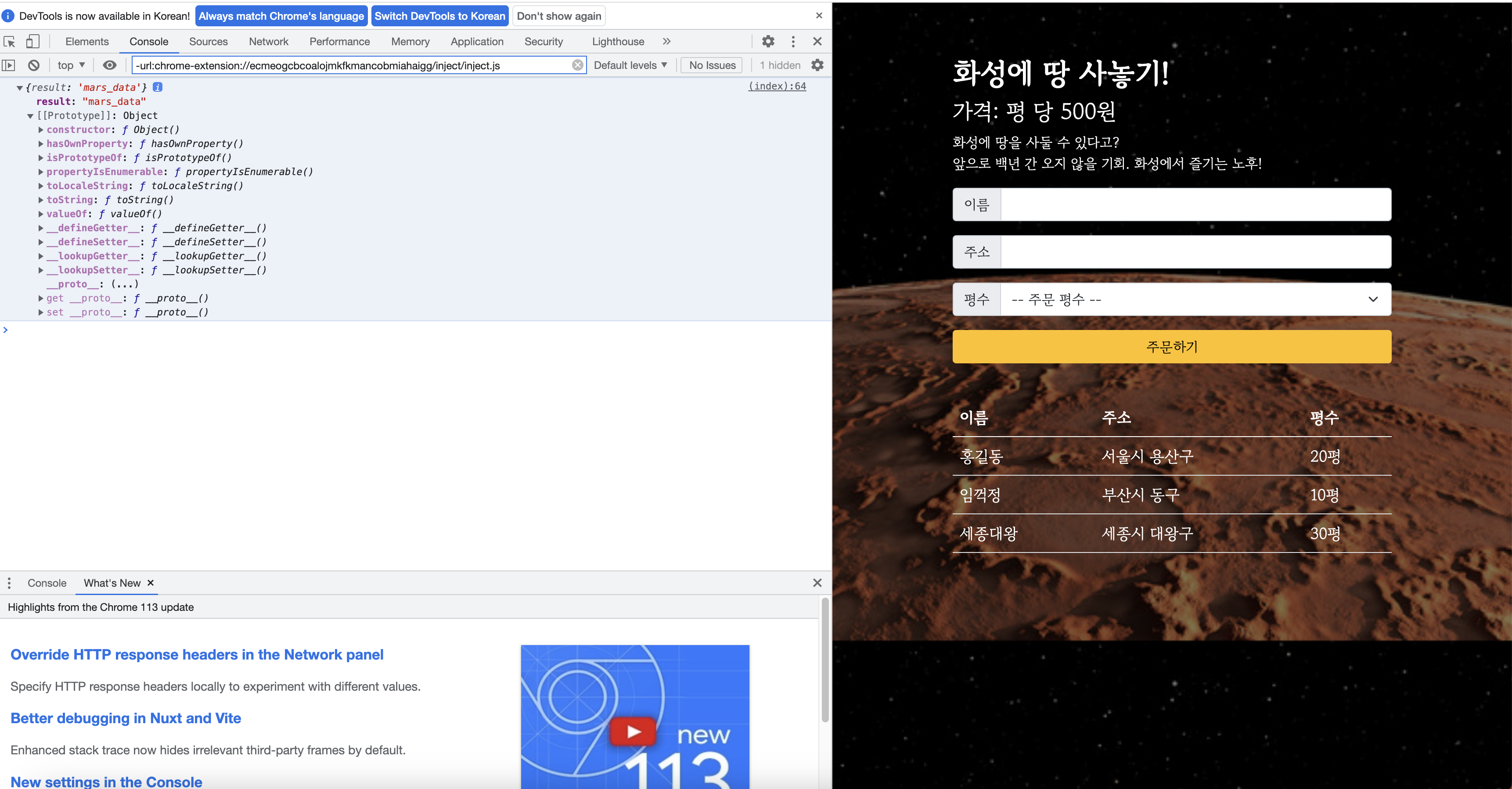
Task: Clear the console filter text
Action: coord(578,65)
